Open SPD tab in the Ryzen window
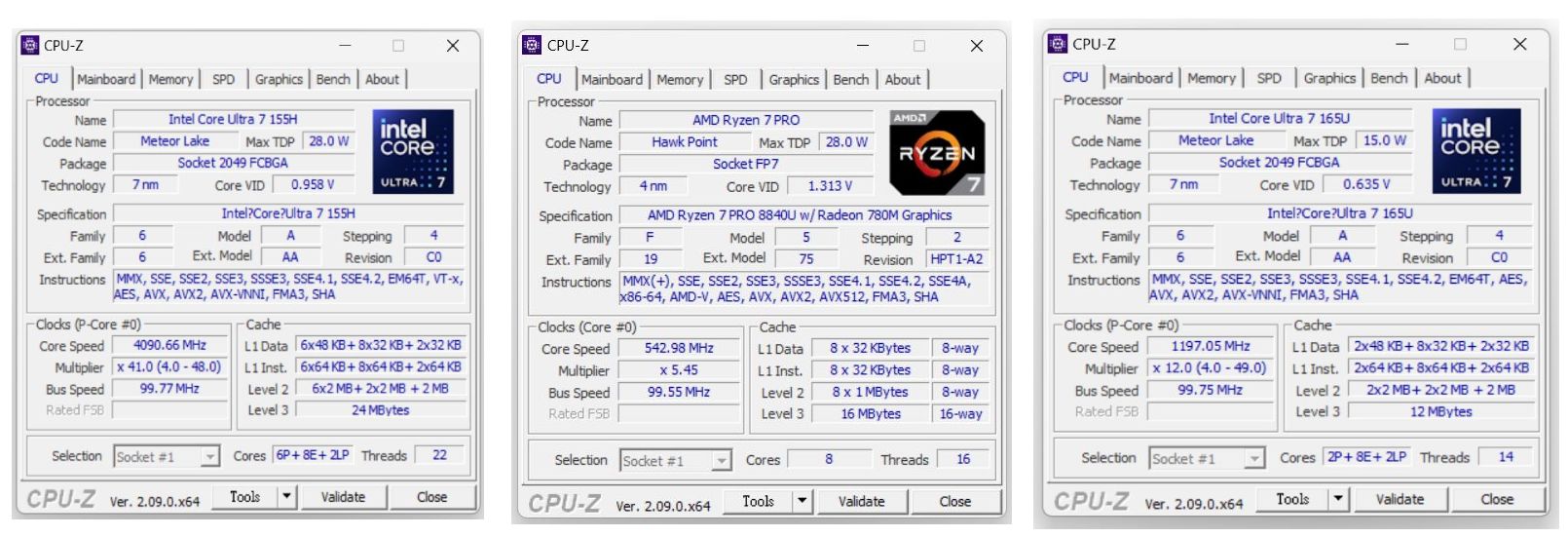Screen dimensions: 1568x537 [x=735, y=80]
